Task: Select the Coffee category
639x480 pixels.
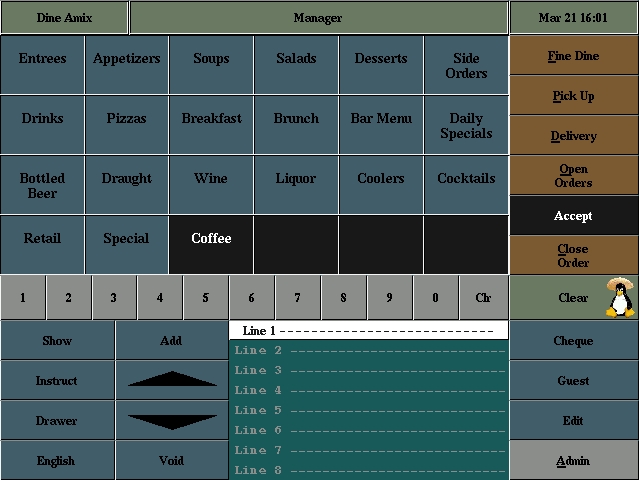Action: [x=211, y=245]
